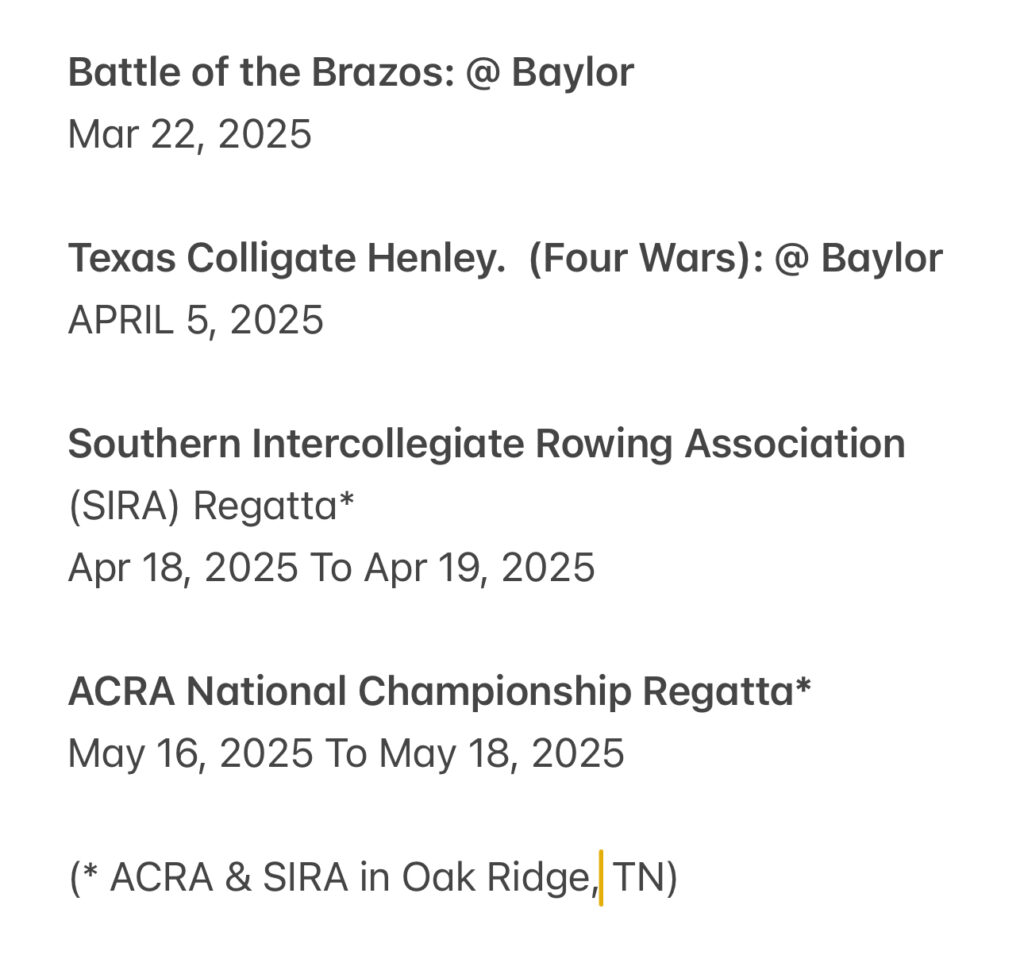
Task: Click the start date 'May 16, 2025'
Action: [x=191, y=753]
